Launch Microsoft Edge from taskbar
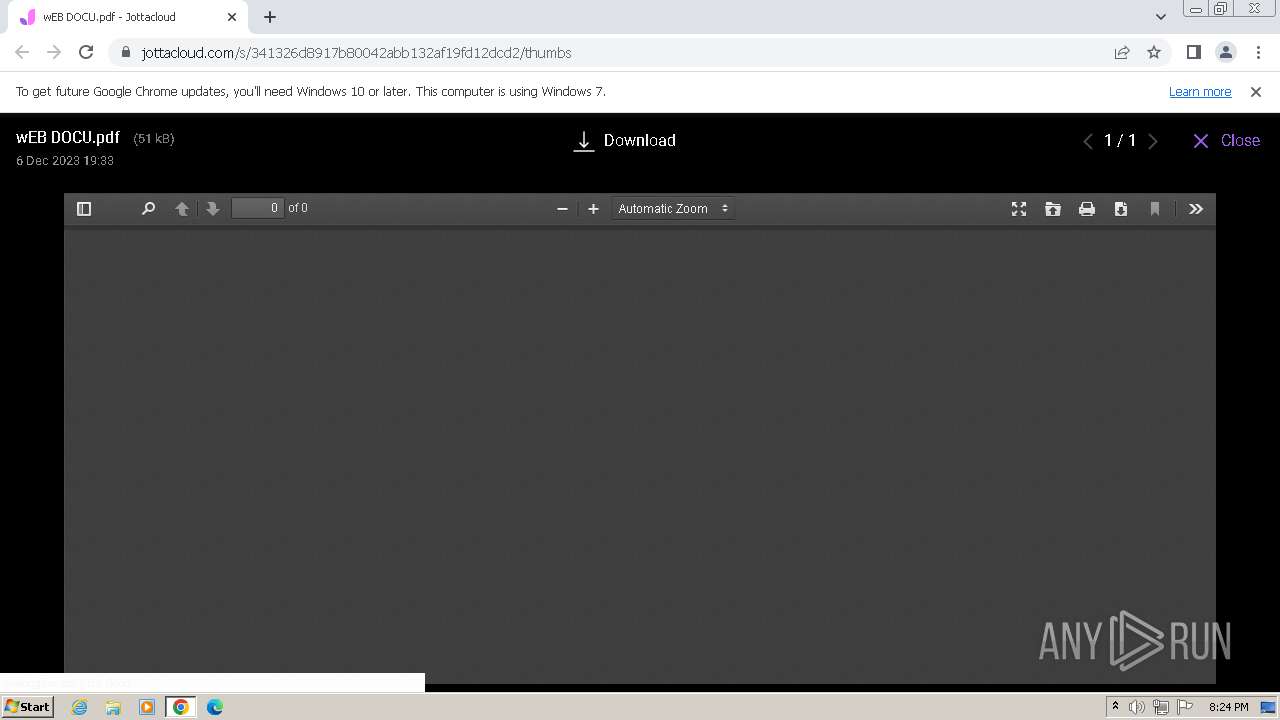The height and width of the screenshot is (720, 1280). click(215, 707)
